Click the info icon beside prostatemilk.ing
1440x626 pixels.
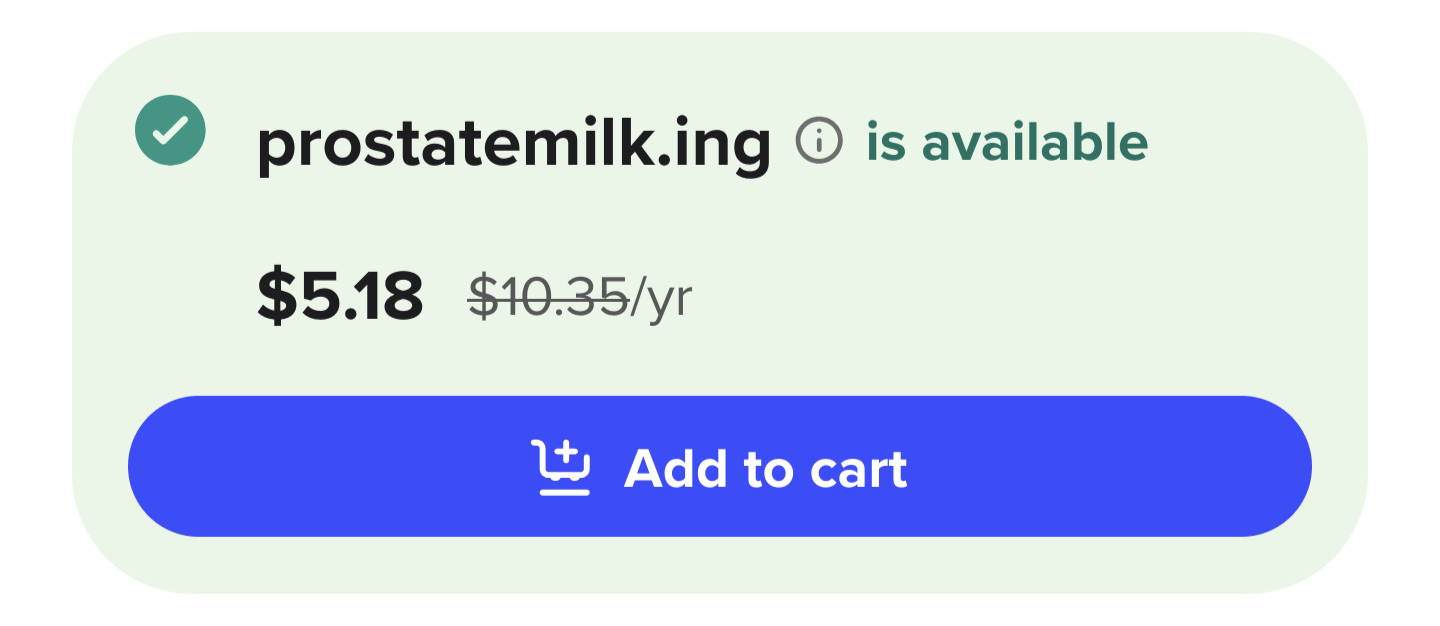(819, 139)
